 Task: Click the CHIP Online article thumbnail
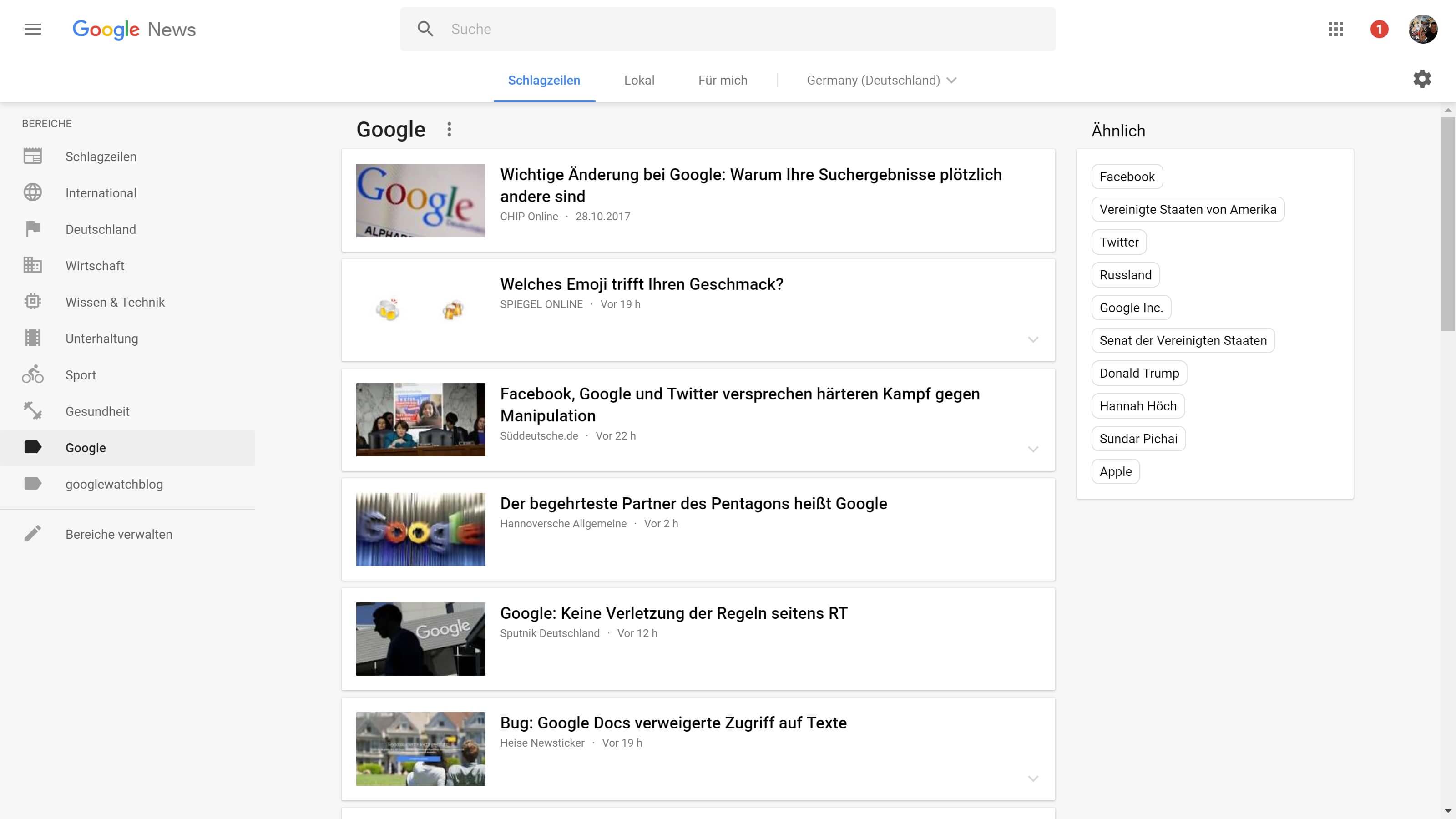click(x=420, y=200)
